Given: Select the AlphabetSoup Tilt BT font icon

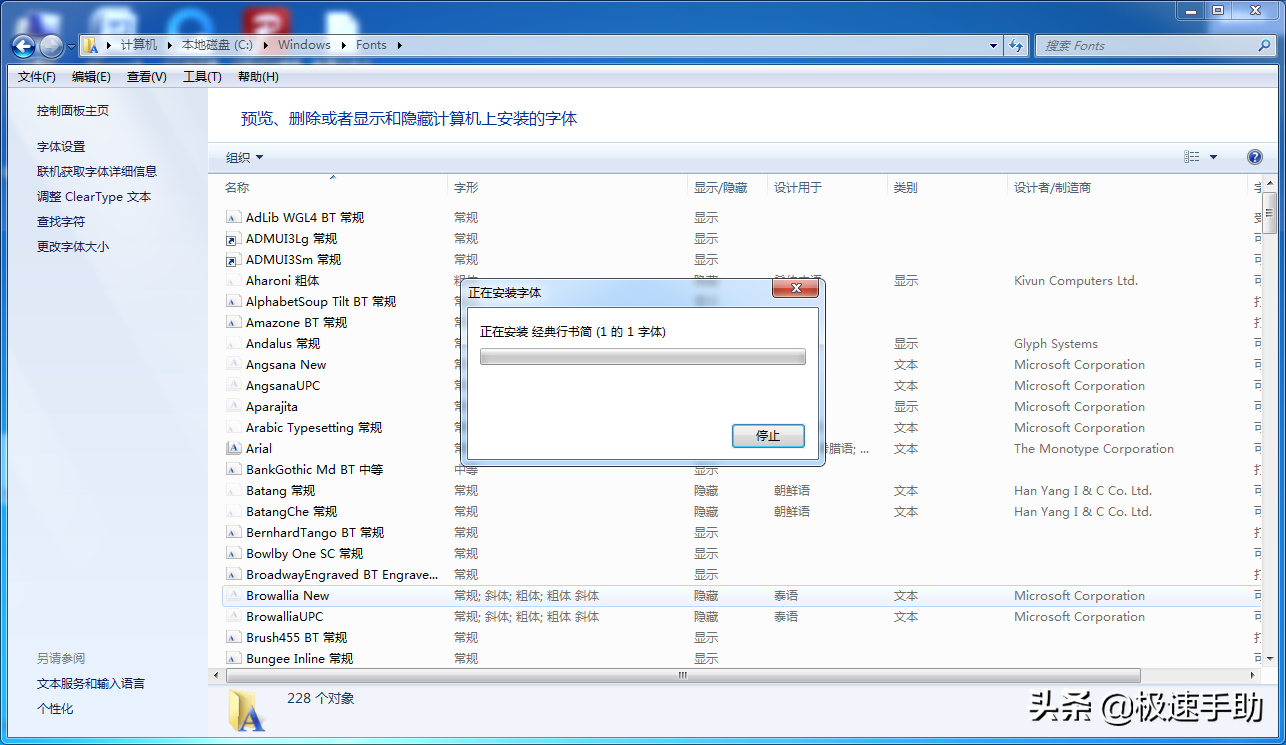Looking at the screenshot, I should (233, 301).
